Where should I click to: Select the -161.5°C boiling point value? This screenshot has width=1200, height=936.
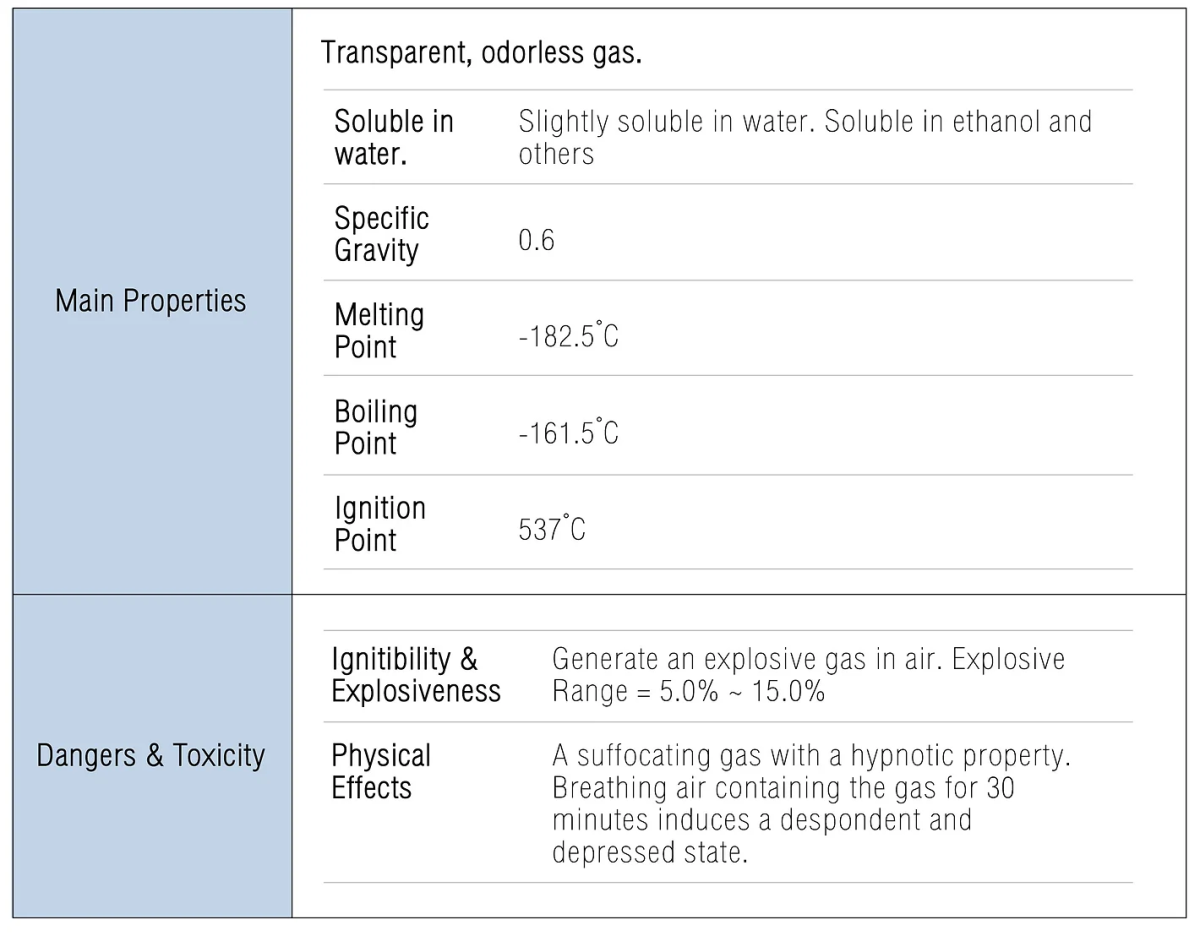(569, 433)
